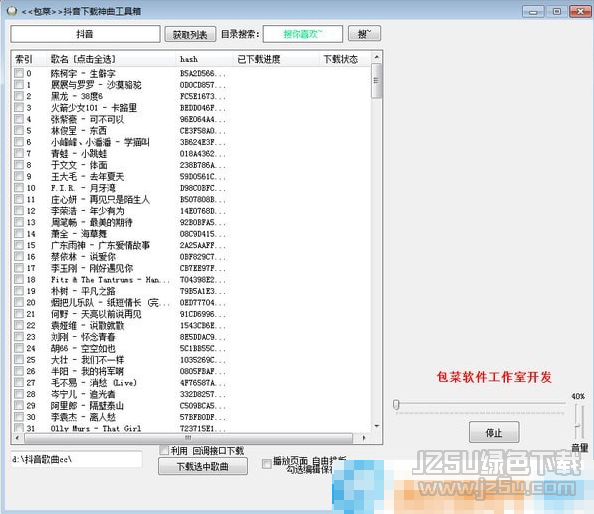Enable the 利用 回调接口下载 checkbox

coord(164,450)
